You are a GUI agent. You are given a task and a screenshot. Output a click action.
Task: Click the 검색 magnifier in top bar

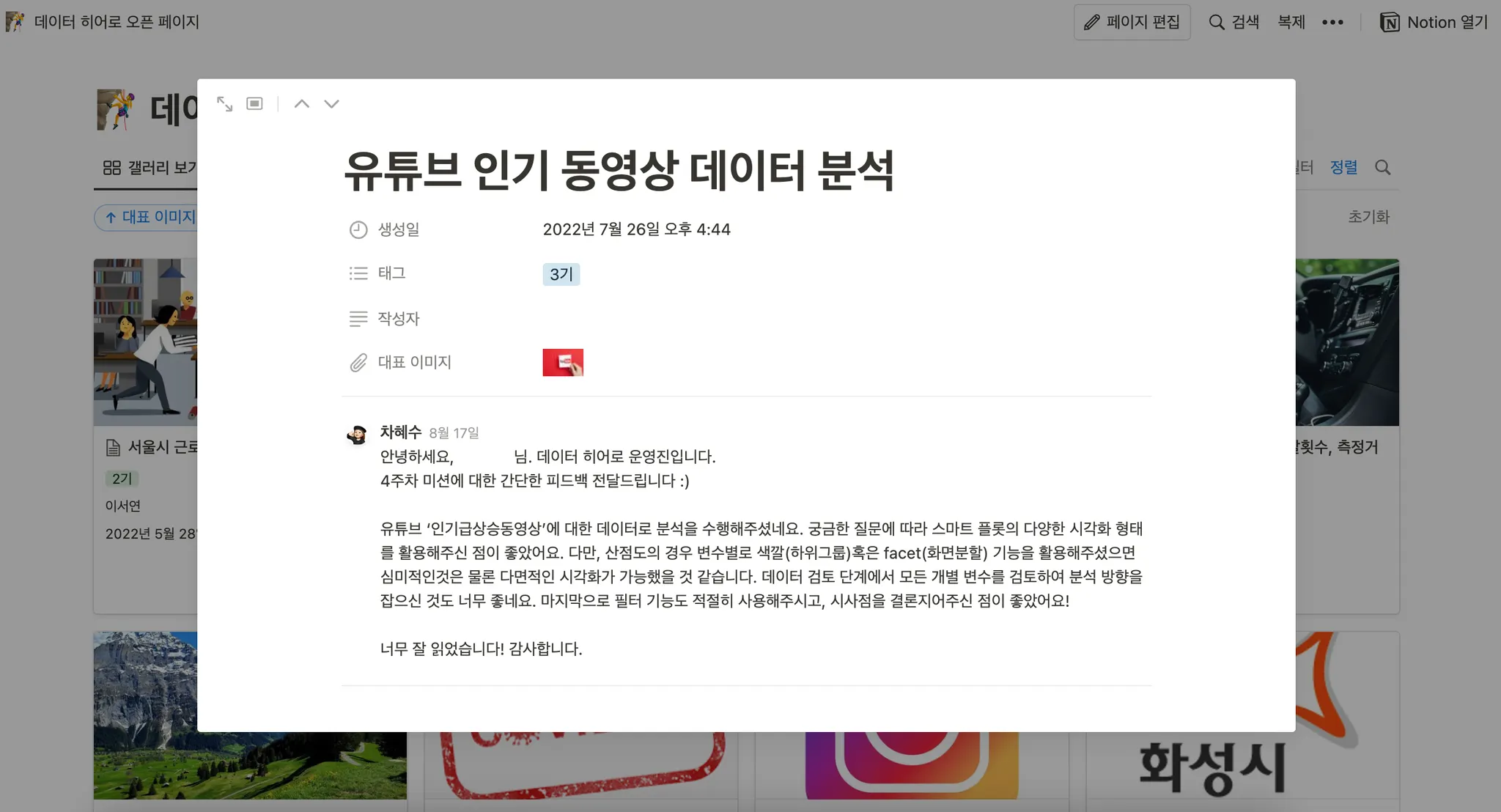(x=1217, y=22)
